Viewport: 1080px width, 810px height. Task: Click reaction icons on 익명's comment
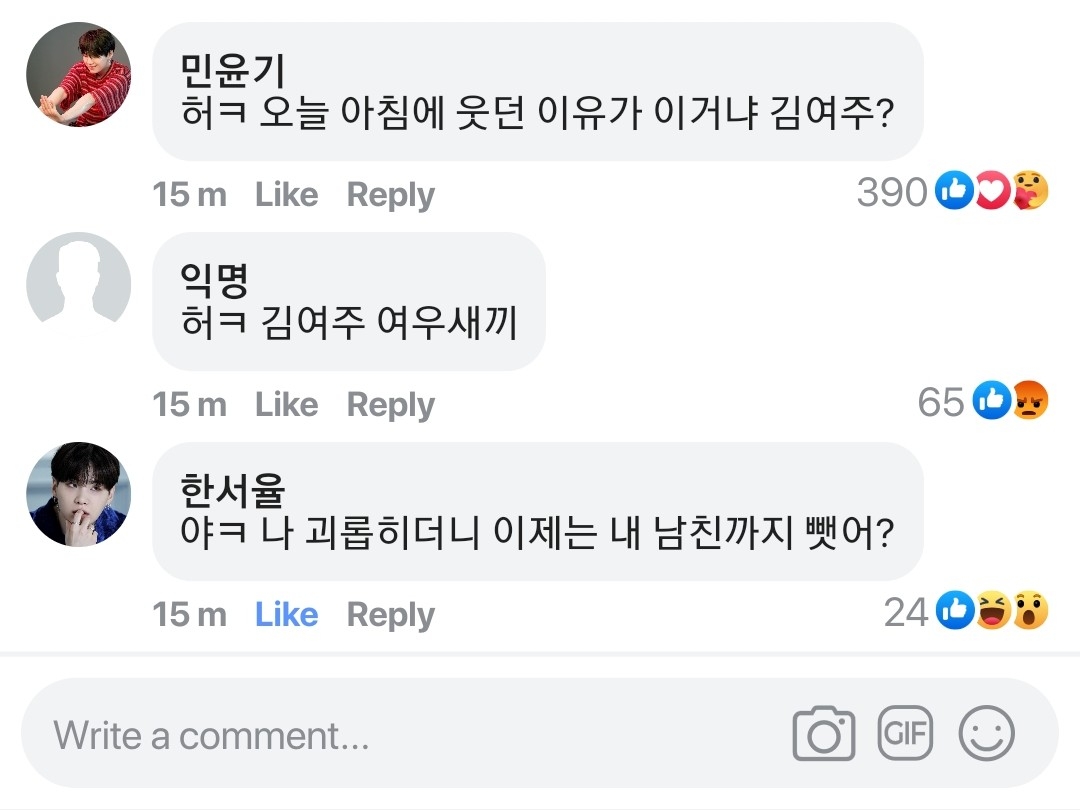(x=1011, y=401)
